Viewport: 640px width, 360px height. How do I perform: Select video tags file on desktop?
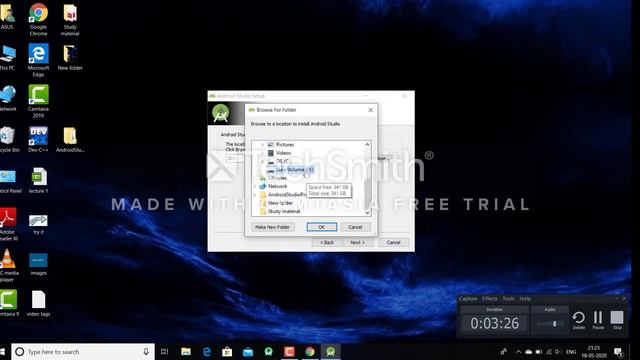point(38,303)
